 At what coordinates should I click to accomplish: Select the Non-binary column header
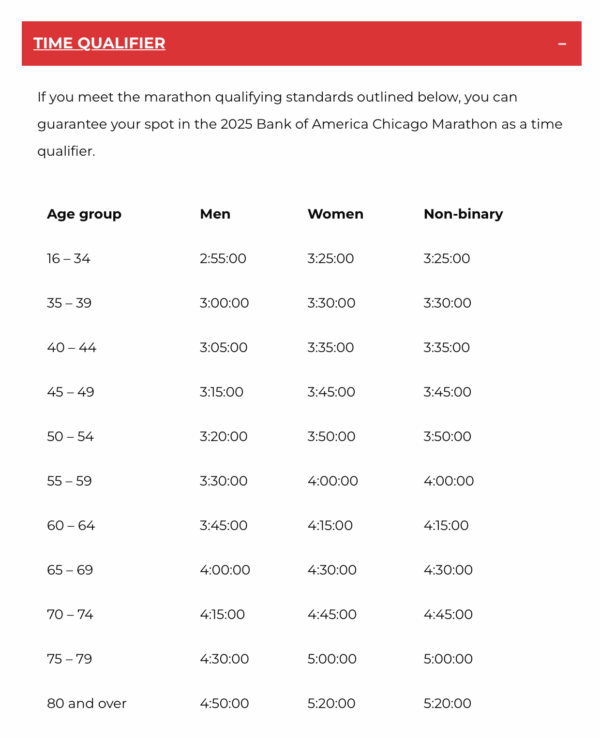pyautogui.click(x=463, y=214)
